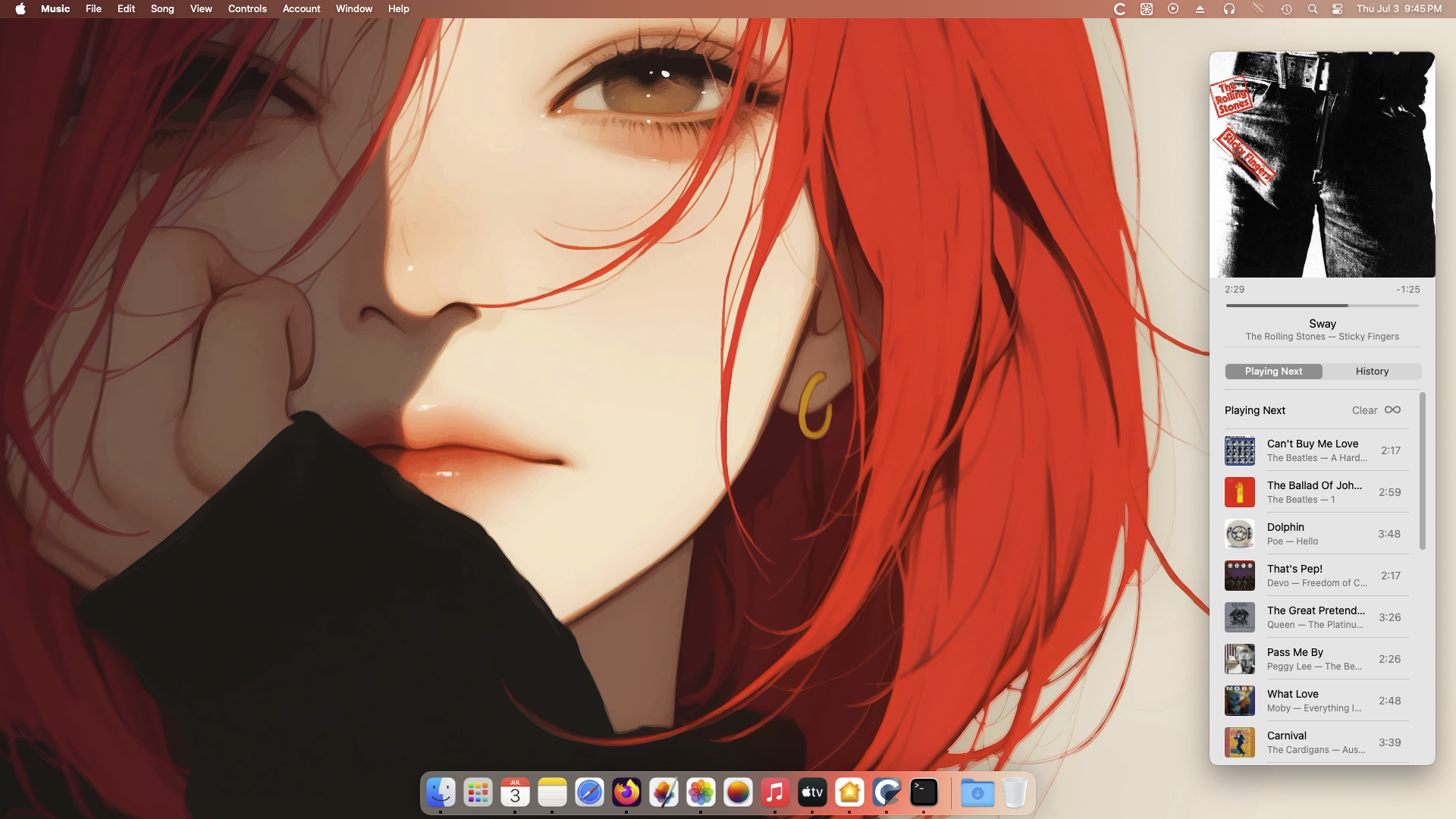
Task: Open the Account menu
Action: (301, 8)
